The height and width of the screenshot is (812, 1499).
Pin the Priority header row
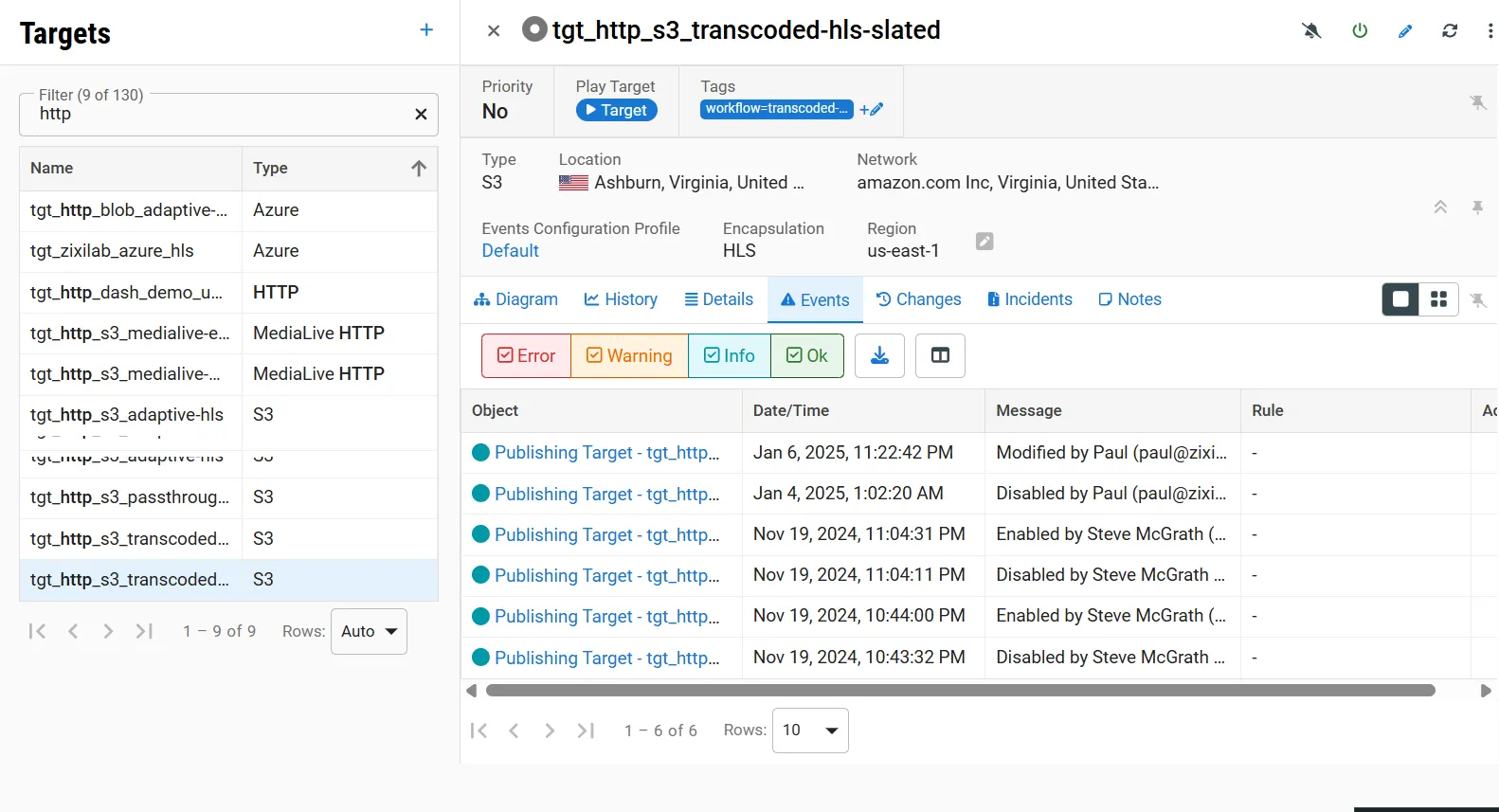pos(1477,102)
